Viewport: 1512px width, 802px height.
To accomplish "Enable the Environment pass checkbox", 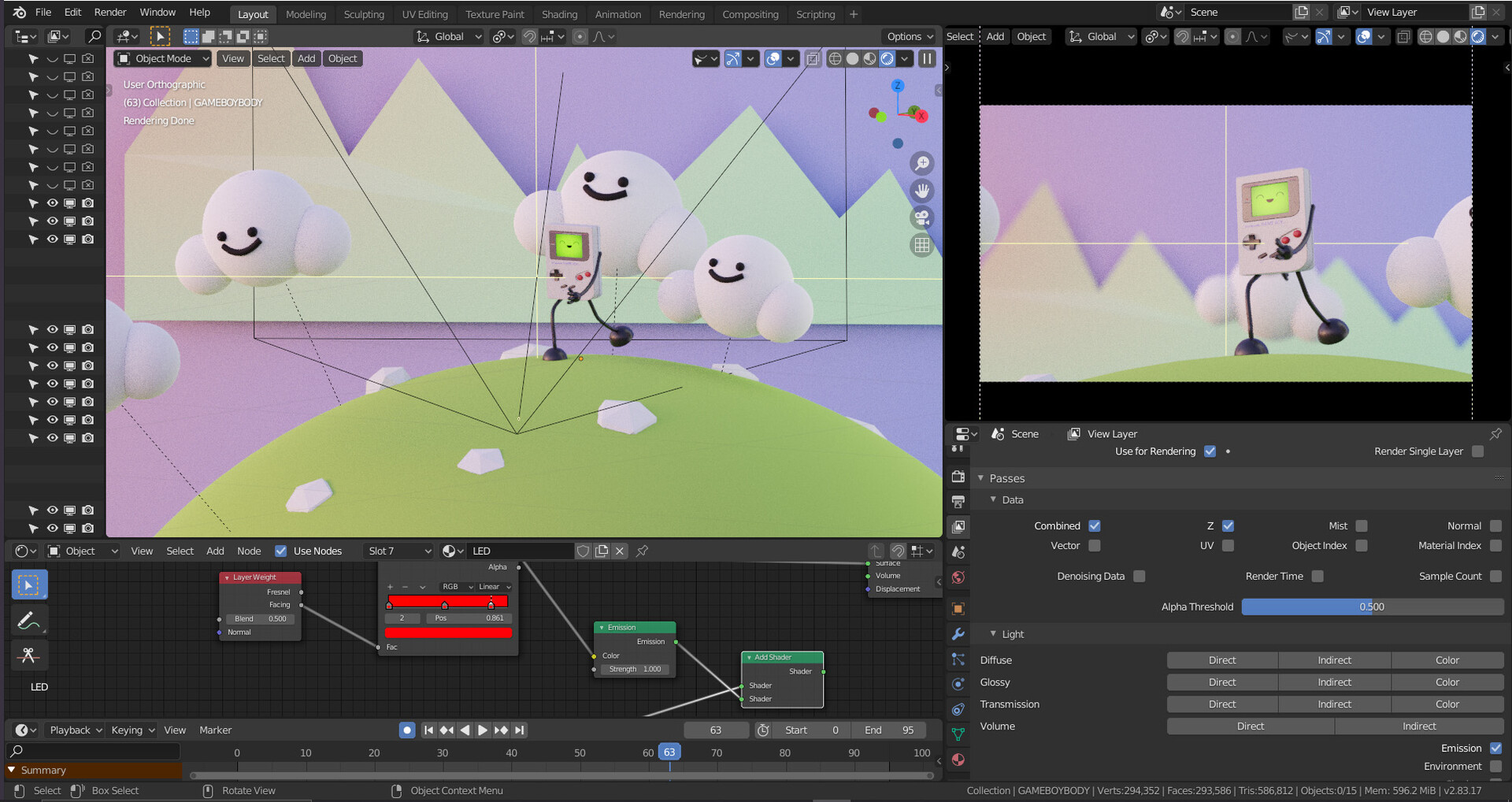I will coord(1495,766).
